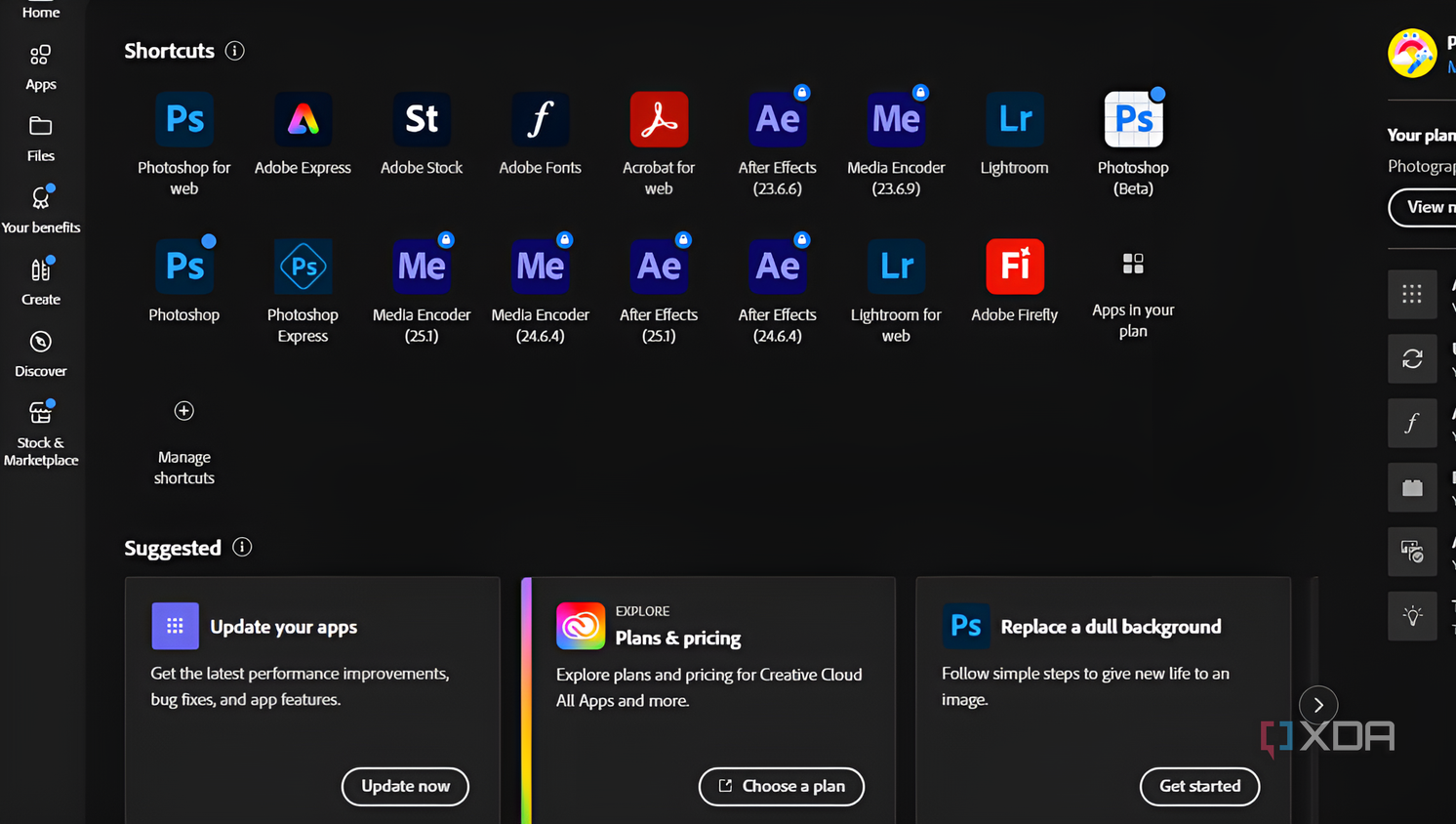
Task: Open Stock & Marketplace in sidebar
Action: 41,434
